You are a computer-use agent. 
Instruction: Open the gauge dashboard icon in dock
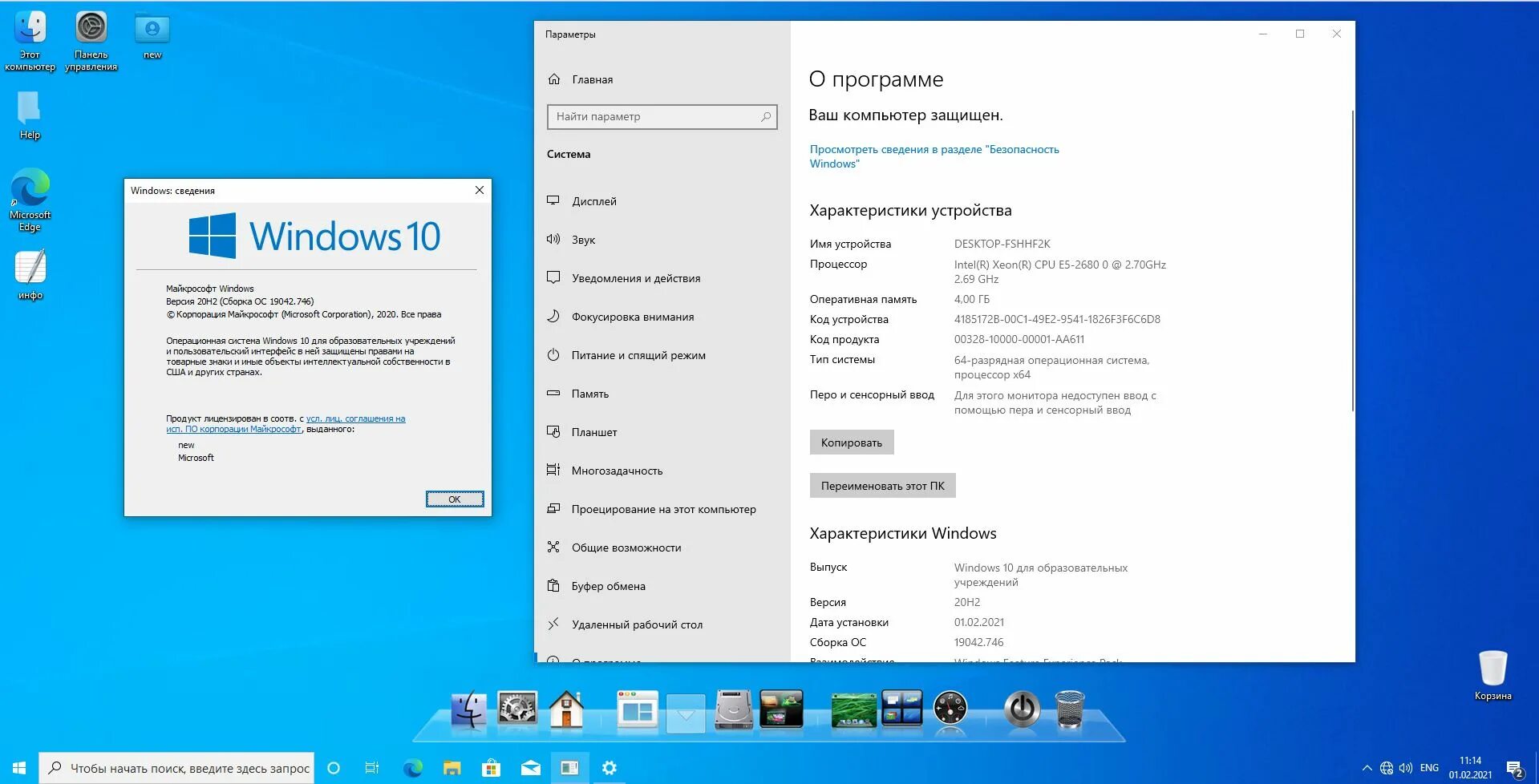tap(950, 709)
